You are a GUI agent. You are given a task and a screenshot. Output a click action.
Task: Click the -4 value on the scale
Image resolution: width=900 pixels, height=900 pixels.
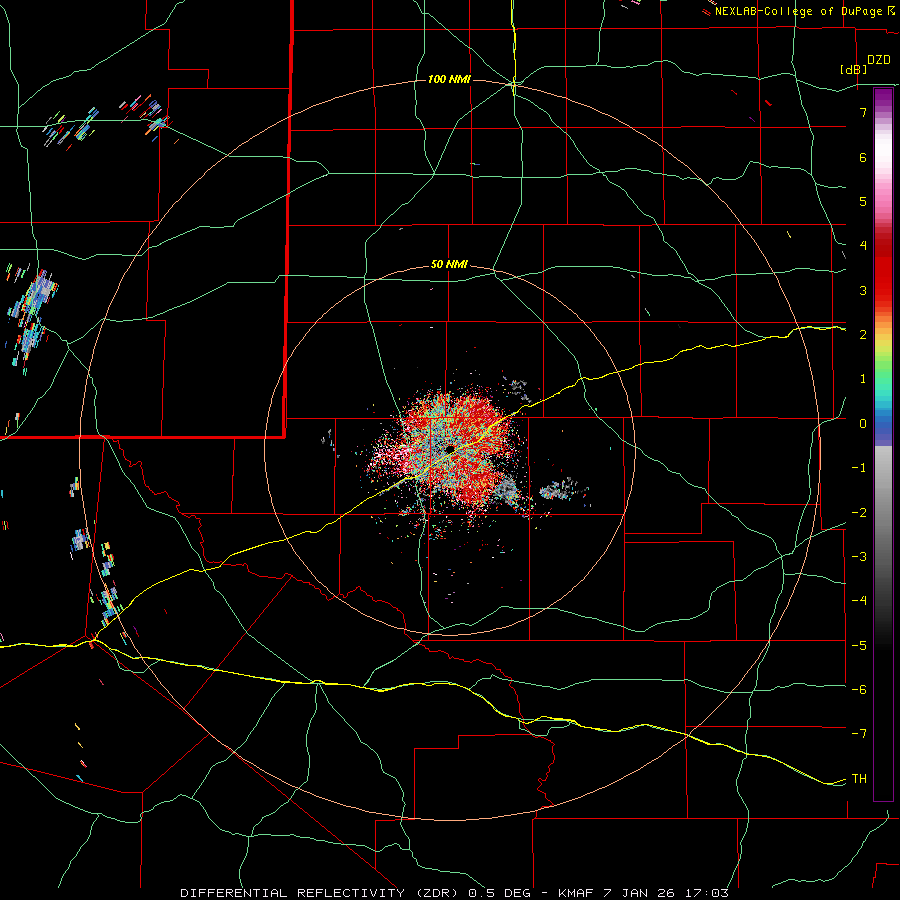859,601
